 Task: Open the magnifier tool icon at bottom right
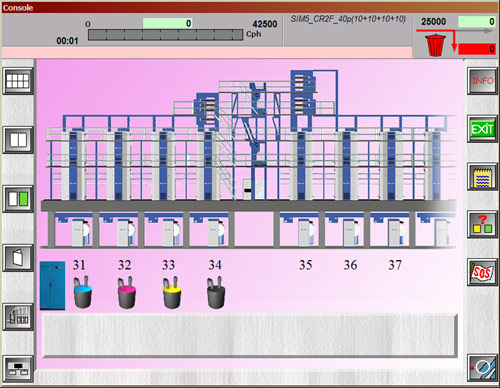click(x=482, y=368)
